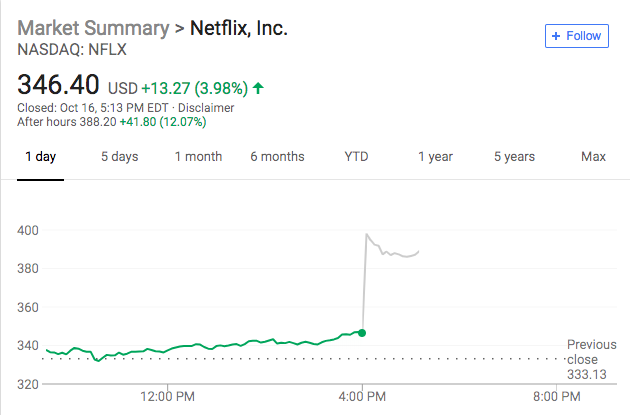Click the gray after-hours peak on chart
Viewport: 630px width, 415px height.
click(x=367, y=235)
